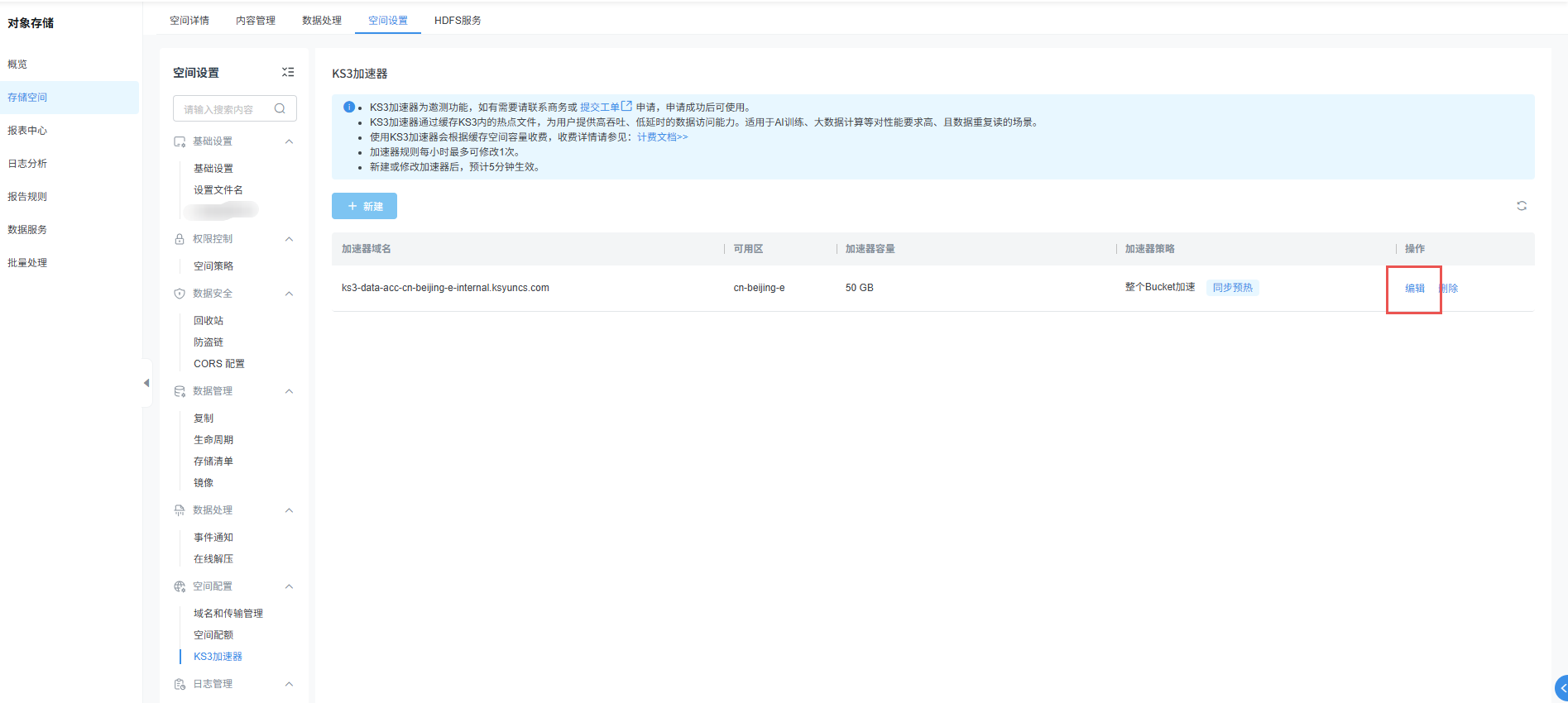Switch to the 内容管理 tab
Image resolution: width=1568 pixels, height=703 pixels.
(256, 21)
